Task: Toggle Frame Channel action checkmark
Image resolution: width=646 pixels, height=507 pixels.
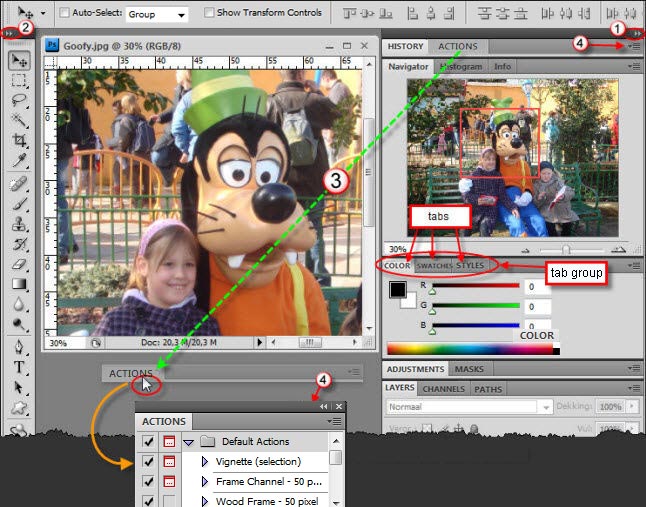Action: coord(148,481)
